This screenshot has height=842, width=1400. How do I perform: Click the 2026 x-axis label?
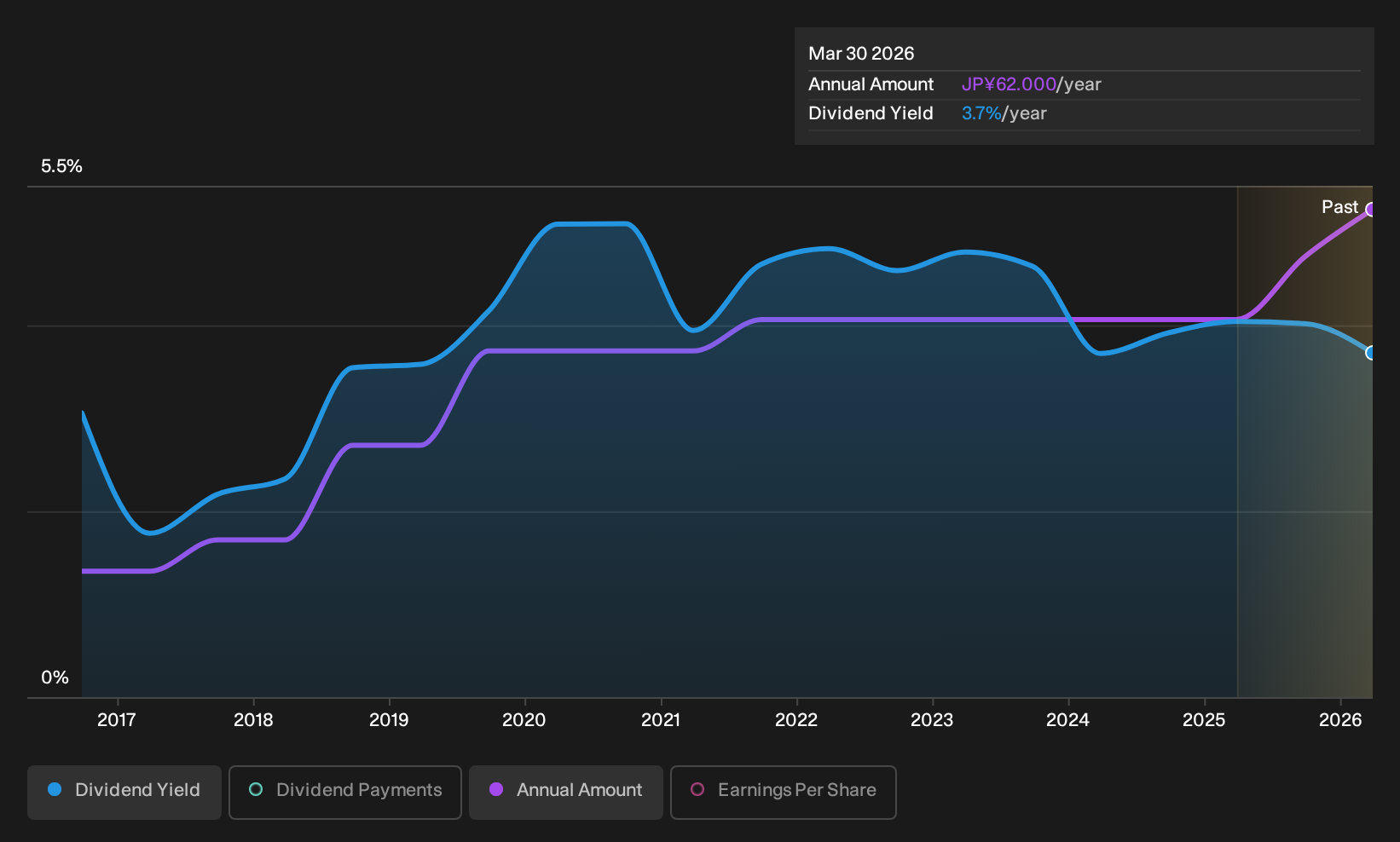pos(1340,720)
